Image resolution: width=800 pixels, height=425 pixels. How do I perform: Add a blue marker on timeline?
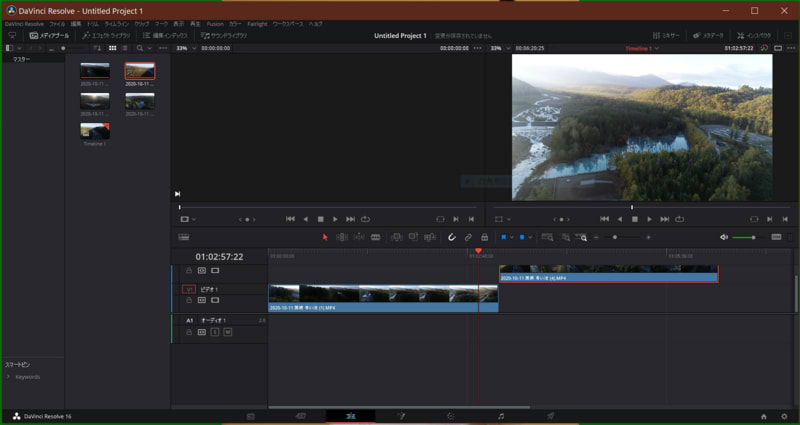(522, 237)
